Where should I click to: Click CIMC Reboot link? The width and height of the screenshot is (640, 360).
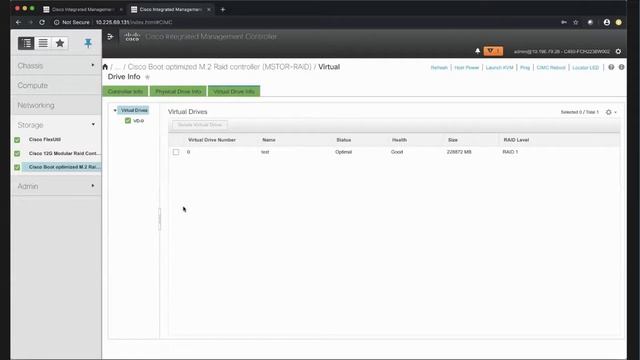551,68
